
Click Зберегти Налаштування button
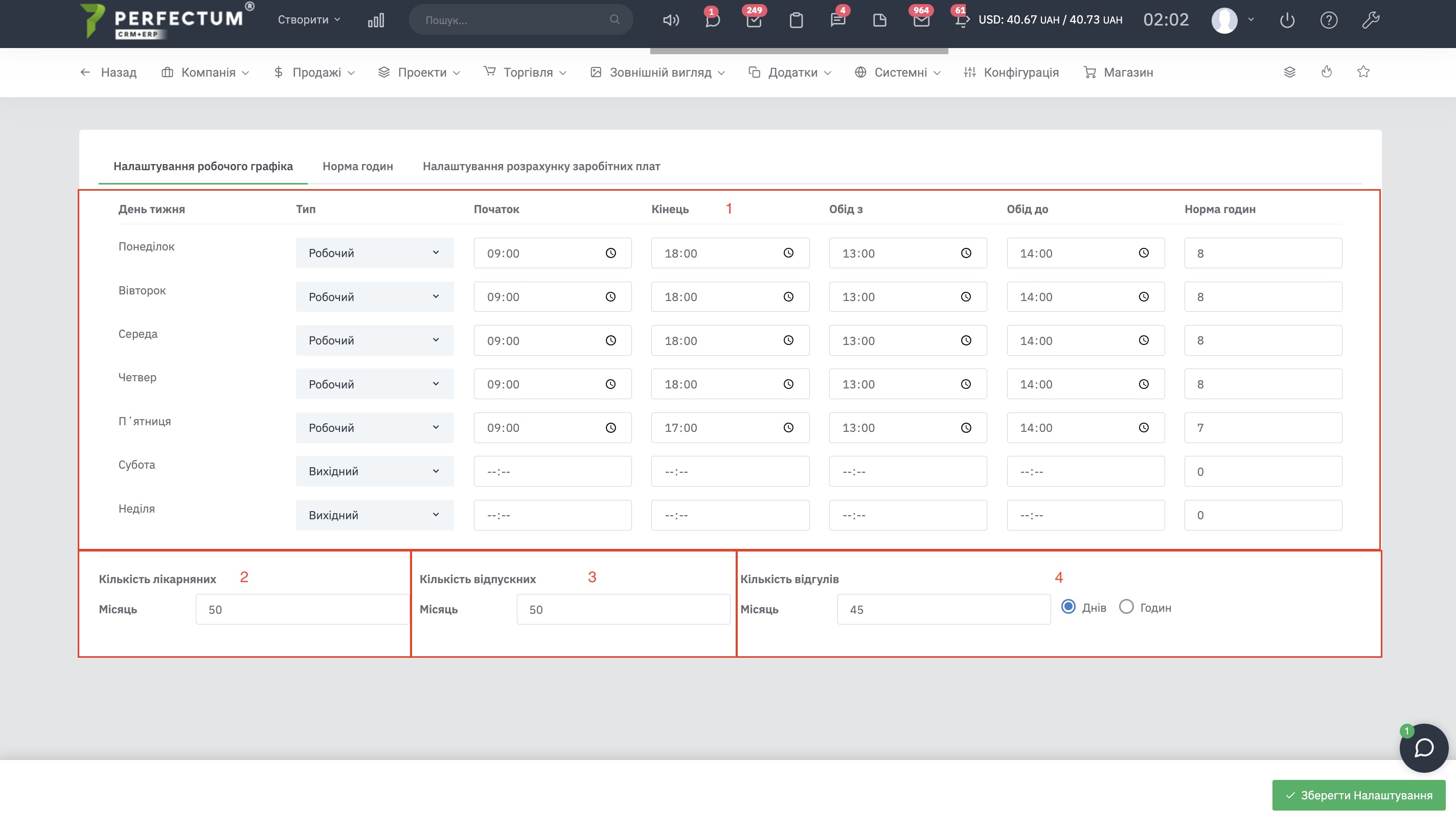(x=1358, y=795)
